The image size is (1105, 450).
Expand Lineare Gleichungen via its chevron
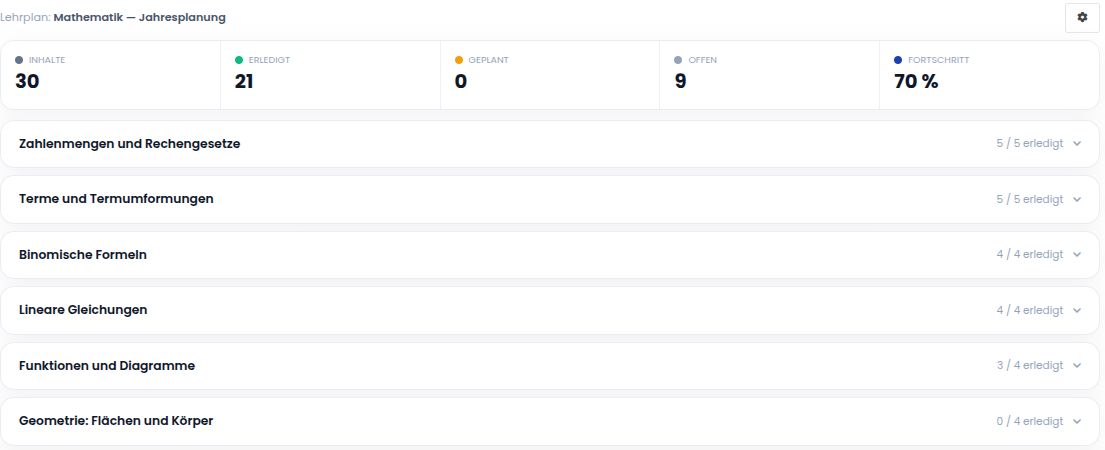[1077, 310]
